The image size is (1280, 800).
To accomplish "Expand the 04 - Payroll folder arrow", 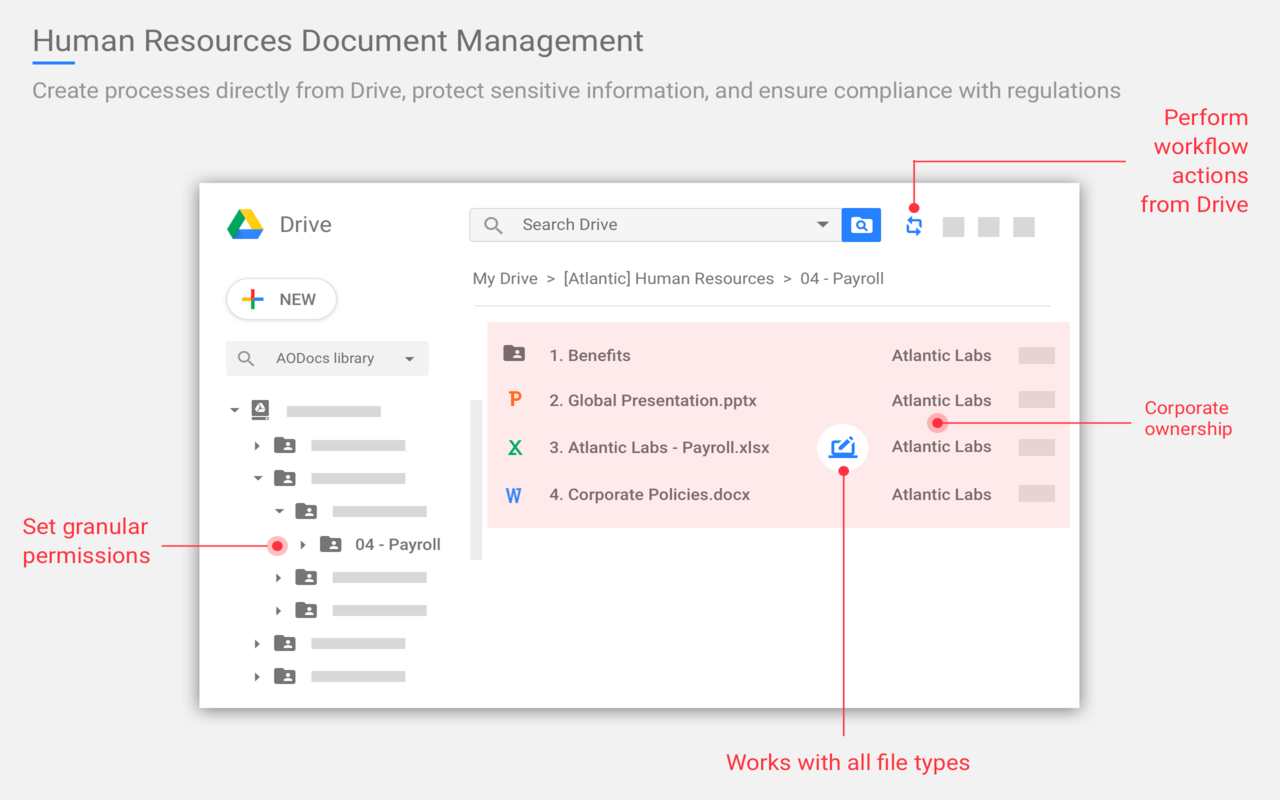I will tap(303, 545).
